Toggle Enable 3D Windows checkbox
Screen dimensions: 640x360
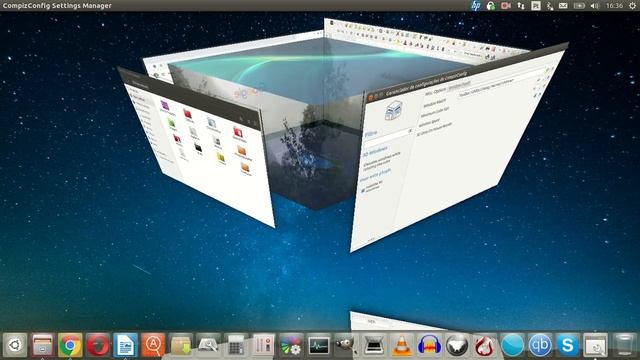coord(363,190)
